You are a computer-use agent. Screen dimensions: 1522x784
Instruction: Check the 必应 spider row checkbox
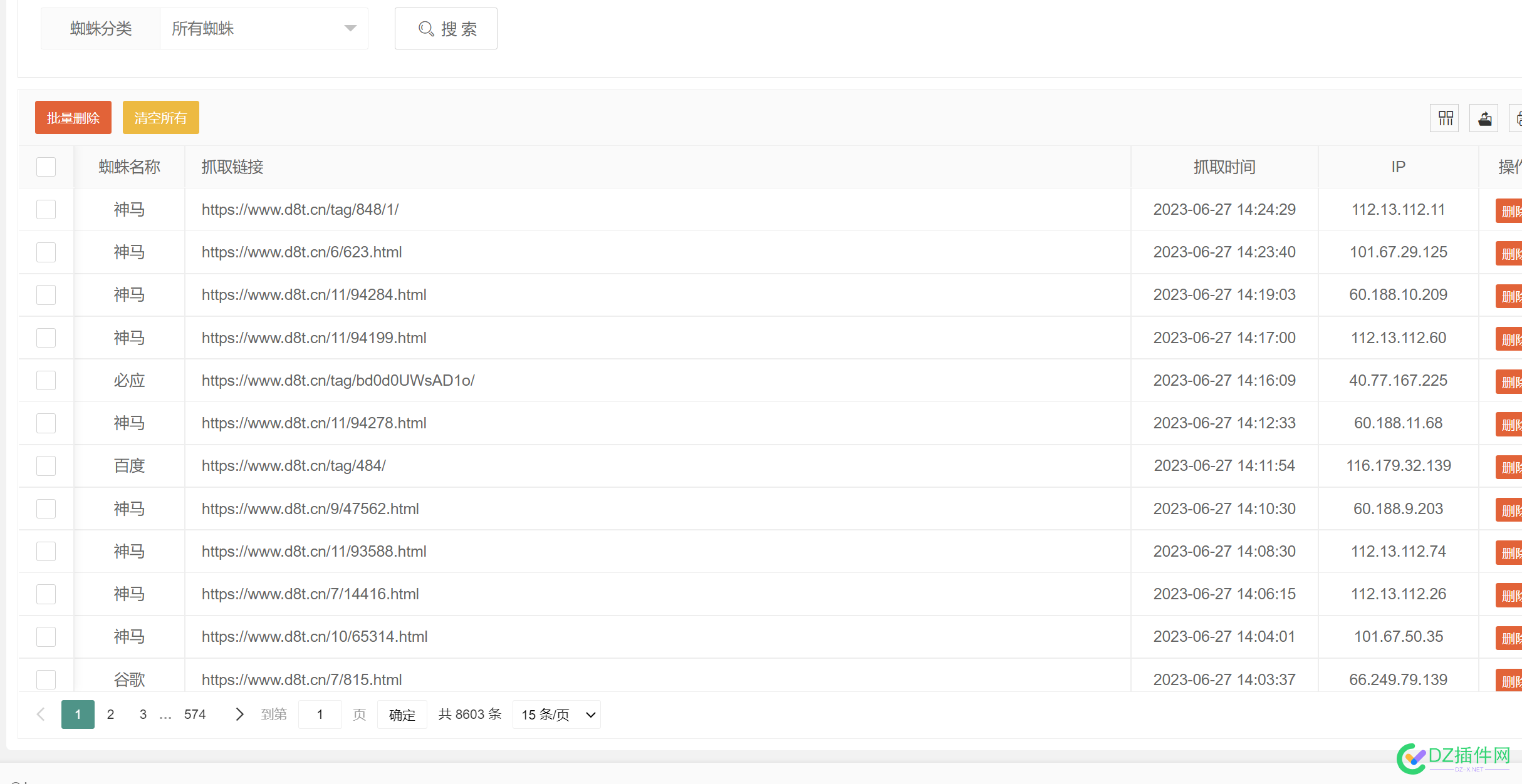(x=46, y=381)
